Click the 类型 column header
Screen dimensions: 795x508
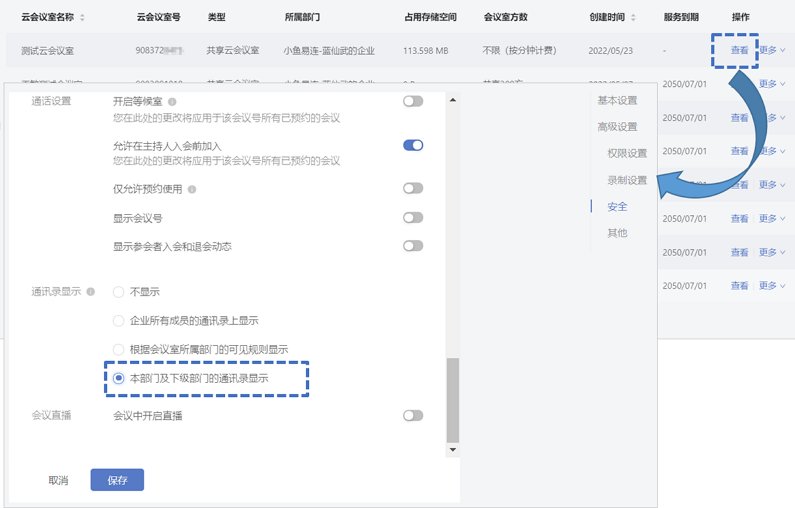216,17
